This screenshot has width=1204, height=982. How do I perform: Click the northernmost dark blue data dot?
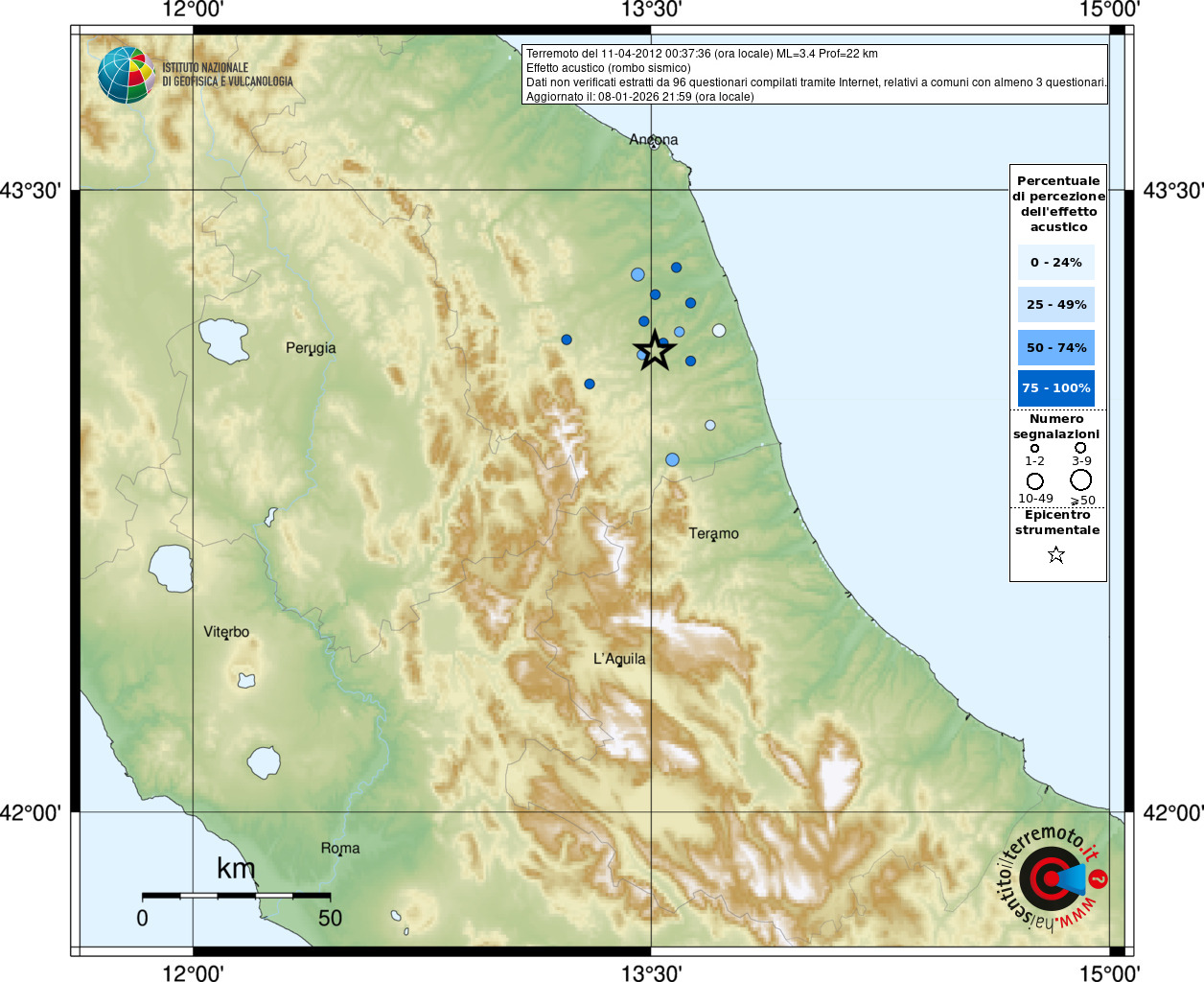point(676,268)
